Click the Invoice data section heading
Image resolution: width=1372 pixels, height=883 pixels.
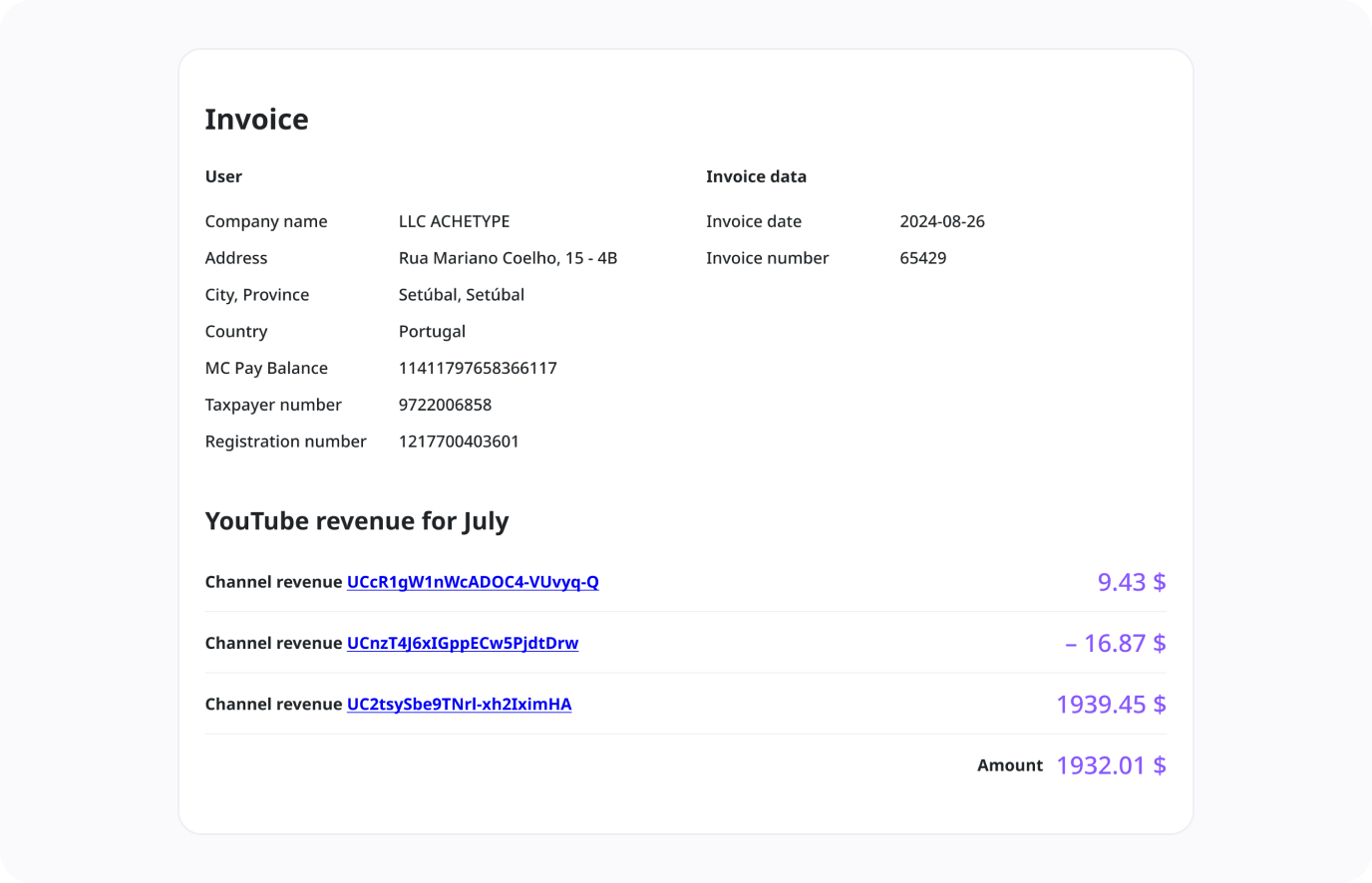756,176
